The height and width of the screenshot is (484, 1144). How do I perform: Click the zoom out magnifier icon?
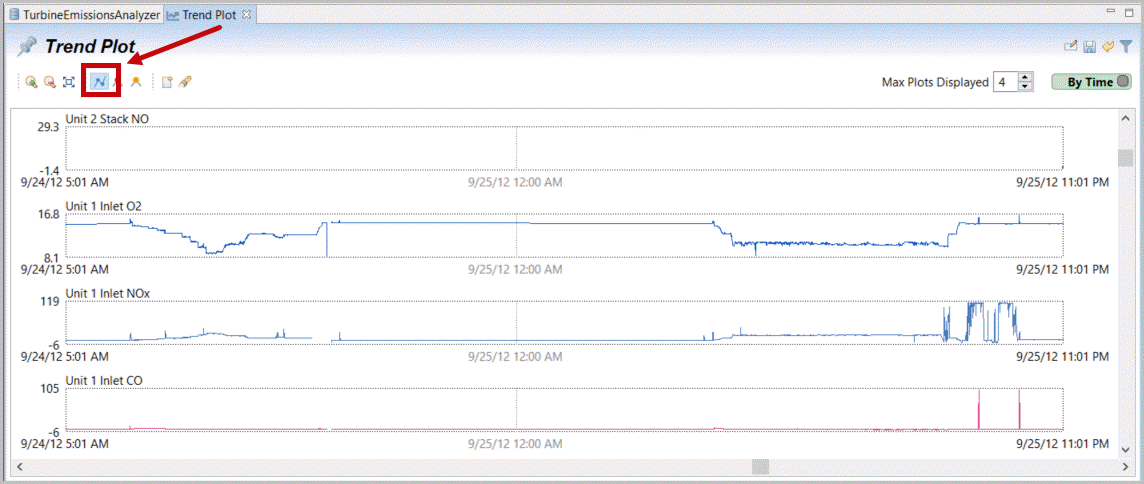pyautogui.click(x=49, y=82)
